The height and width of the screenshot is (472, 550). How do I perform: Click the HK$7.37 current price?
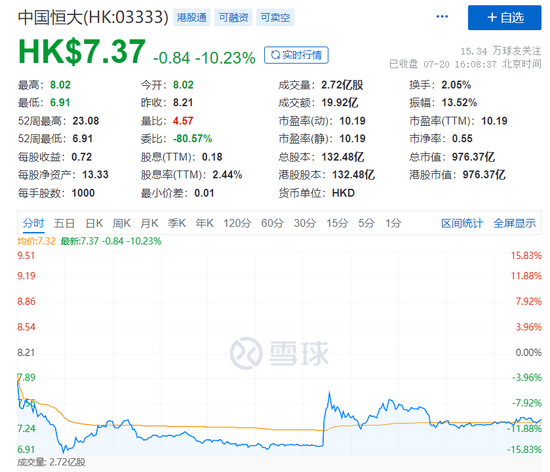click(81, 52)
